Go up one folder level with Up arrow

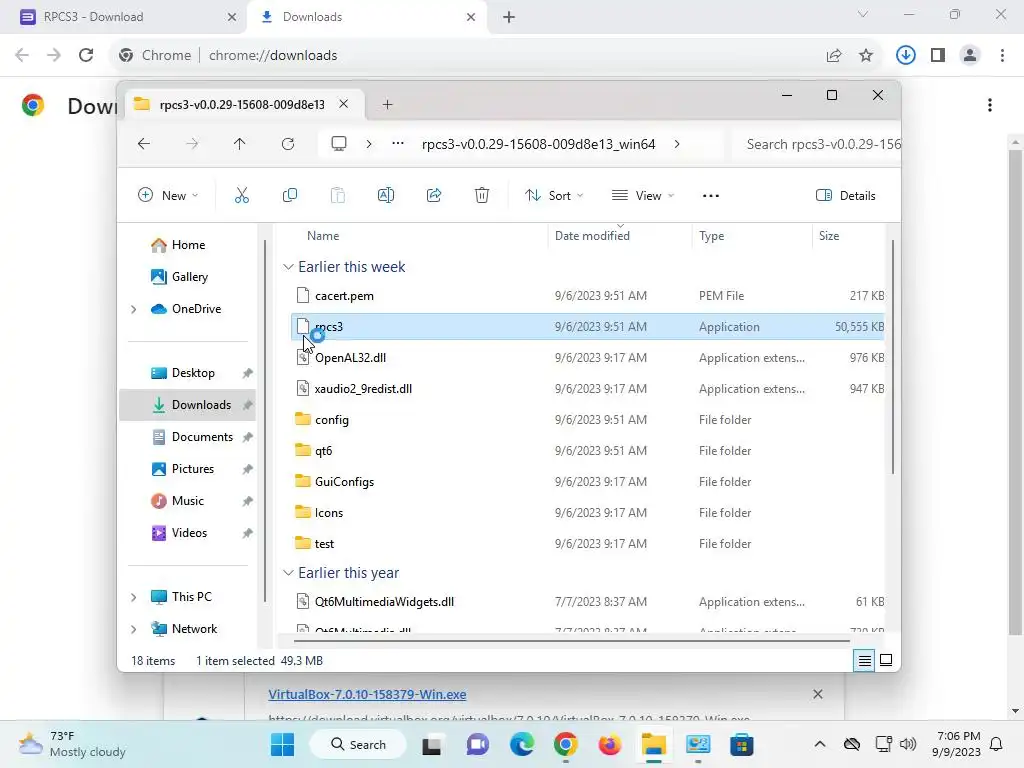point(240,144)
